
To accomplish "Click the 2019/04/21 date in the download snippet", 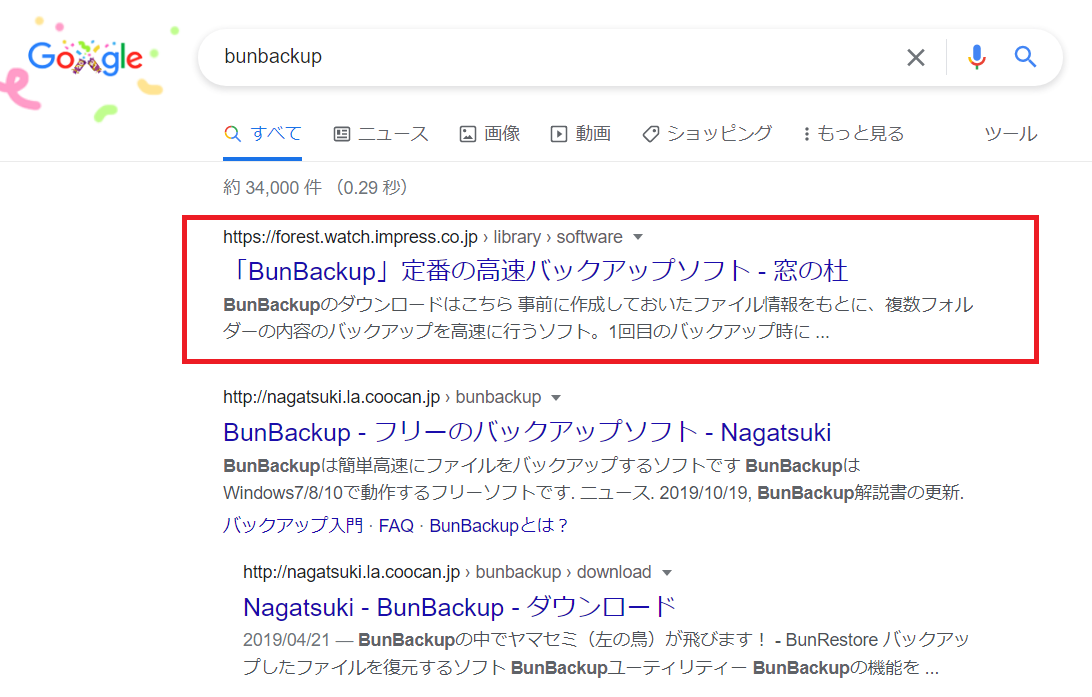I will click(286, 640).
